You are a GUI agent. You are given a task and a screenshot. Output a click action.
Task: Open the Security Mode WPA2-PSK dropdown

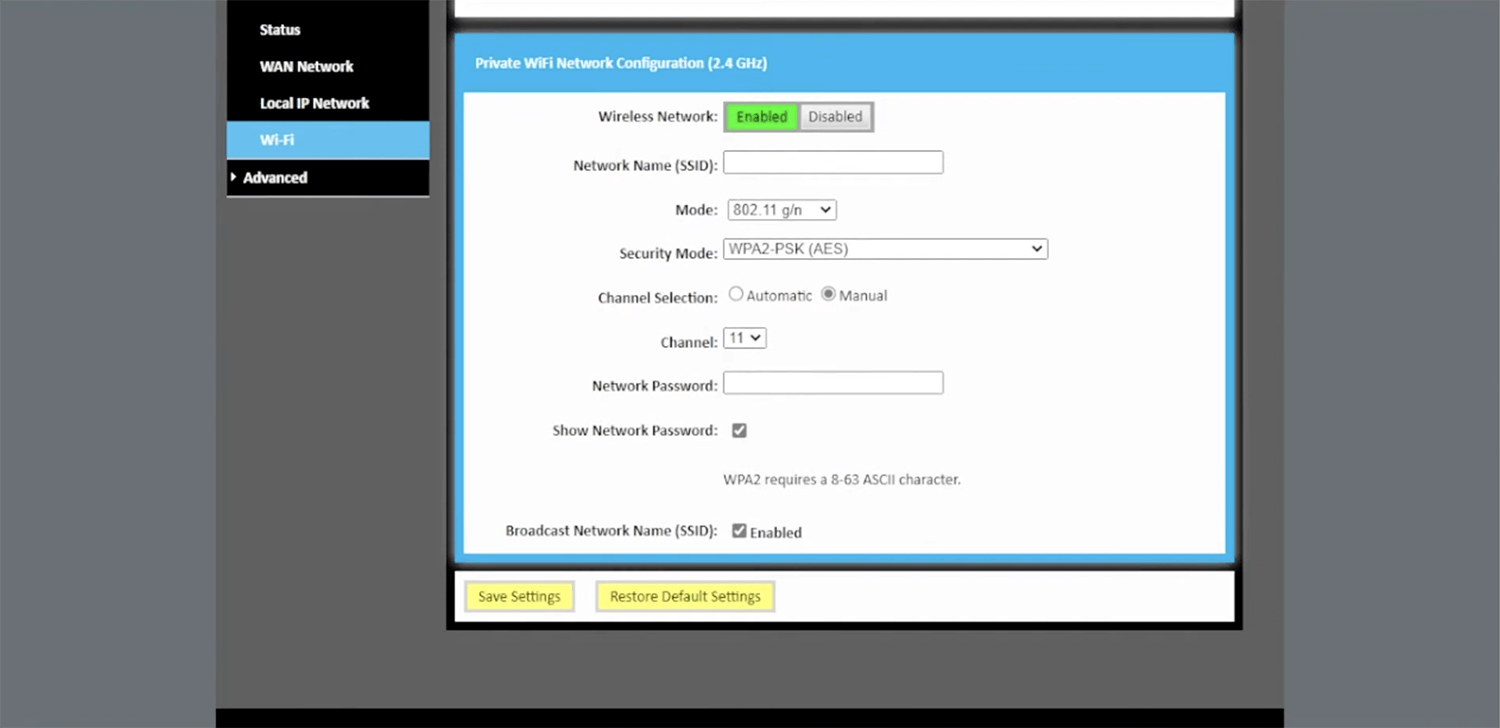(885, 249)
